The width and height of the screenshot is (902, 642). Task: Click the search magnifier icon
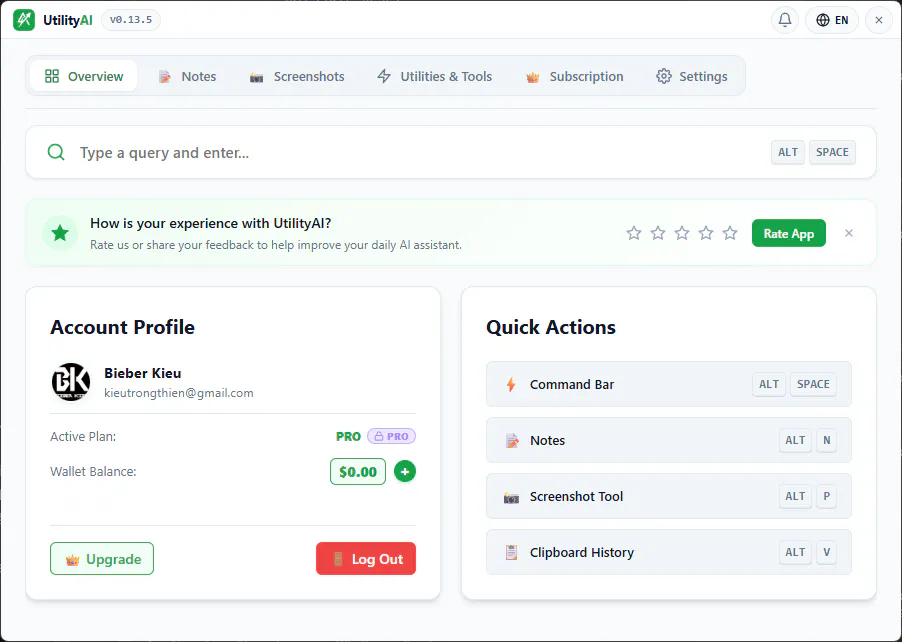point(56,152)
